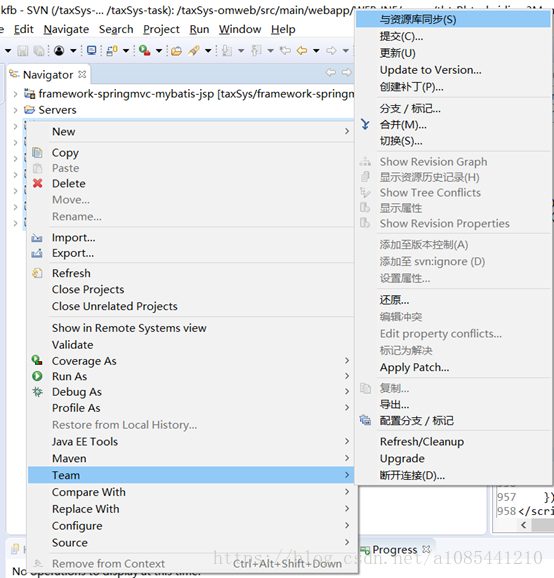This screenshot has height=578, width=554.
Task: Open dropdown next to main toolbar Forward arrow
Action: pos(345,51)
